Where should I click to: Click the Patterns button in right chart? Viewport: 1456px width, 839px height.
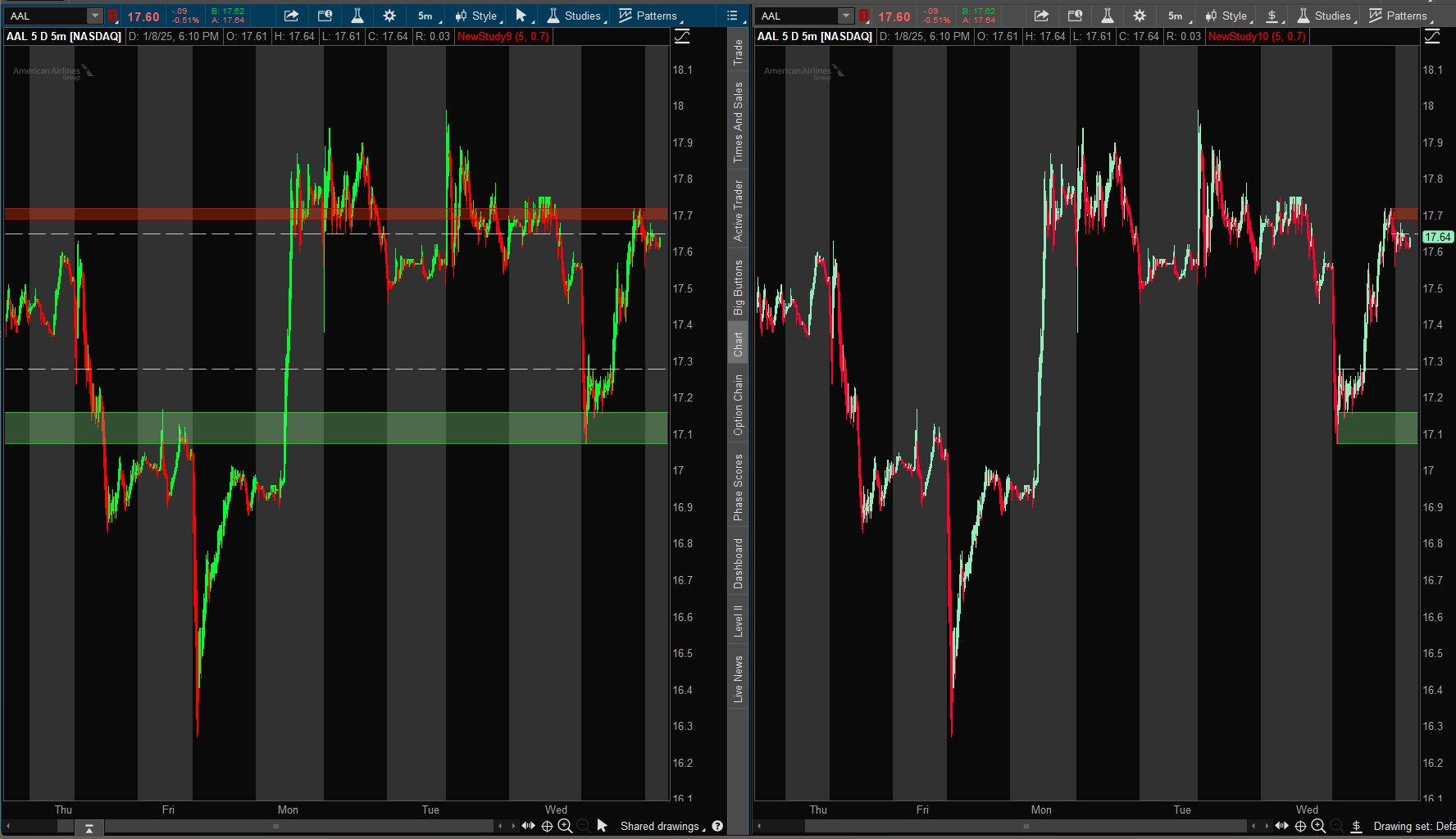[x=1399, y=16]
